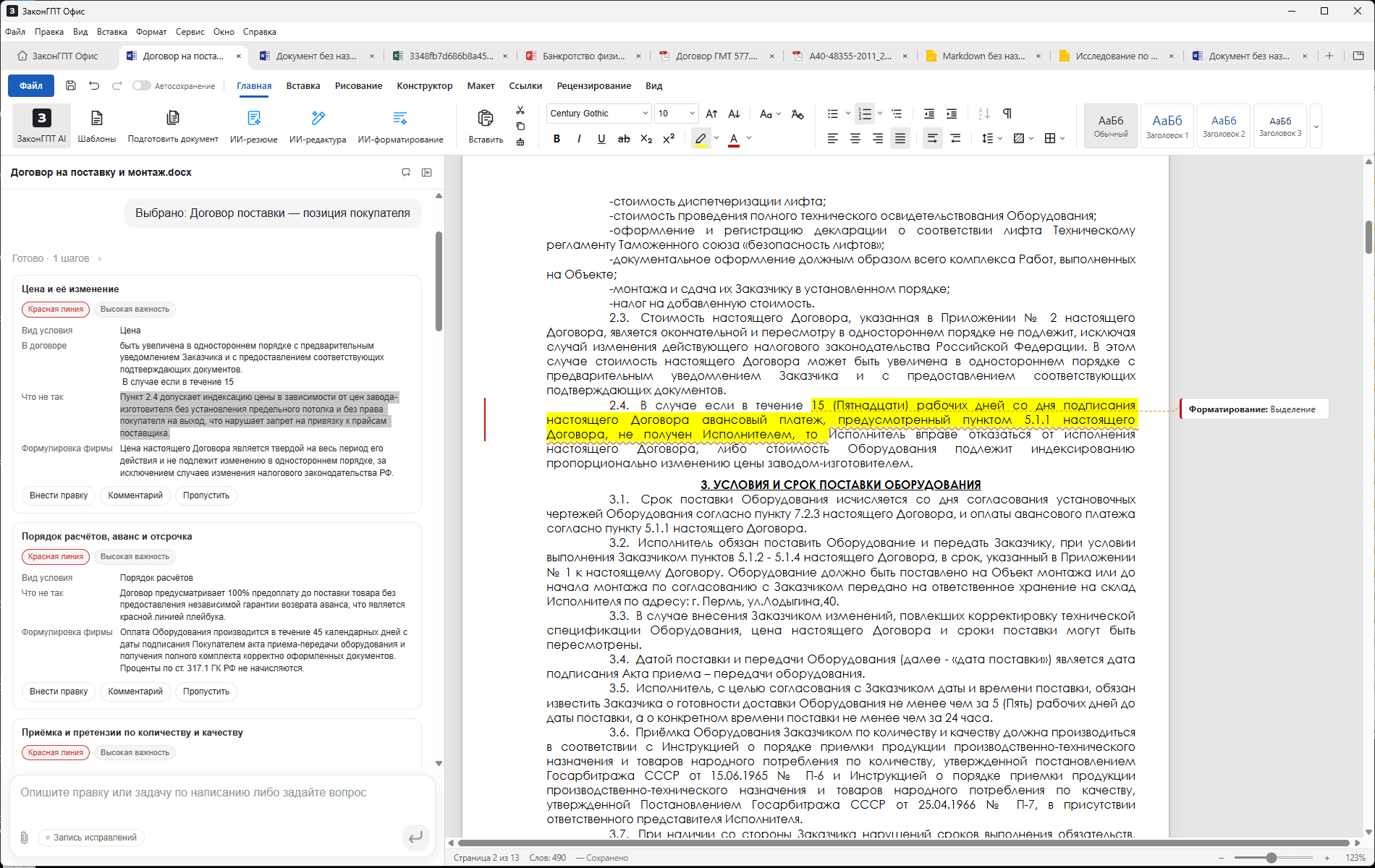Increase font size icon
Screen dimensions: 1375x868
coord(712,114)
